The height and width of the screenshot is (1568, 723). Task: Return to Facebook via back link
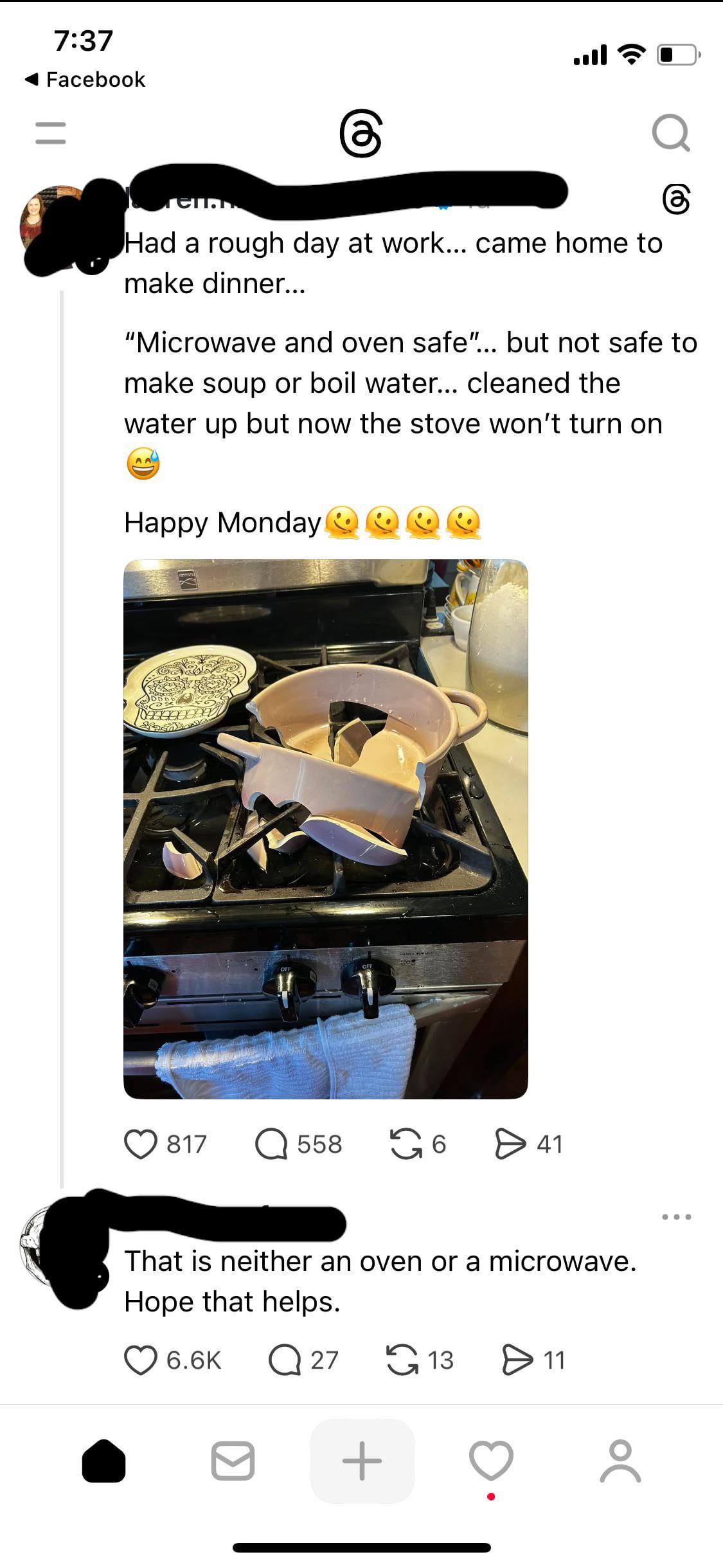point(85,79)
